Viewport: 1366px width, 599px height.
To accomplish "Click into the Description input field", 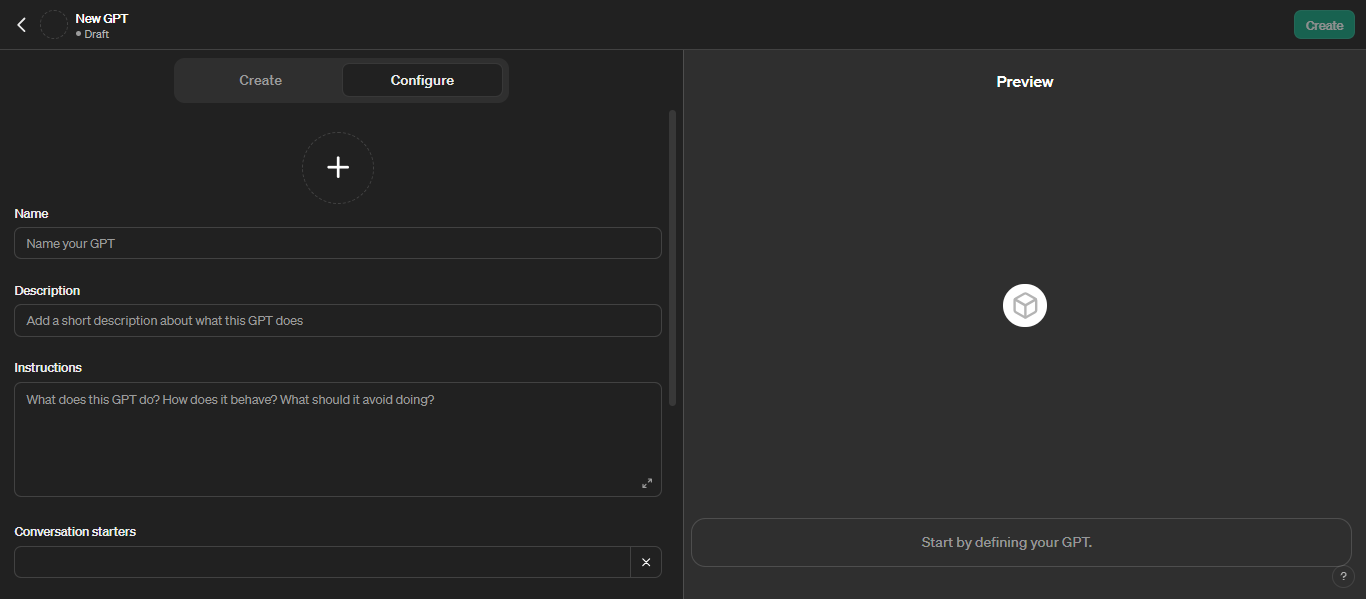I will pyautogui.click(x=338, y=320).
